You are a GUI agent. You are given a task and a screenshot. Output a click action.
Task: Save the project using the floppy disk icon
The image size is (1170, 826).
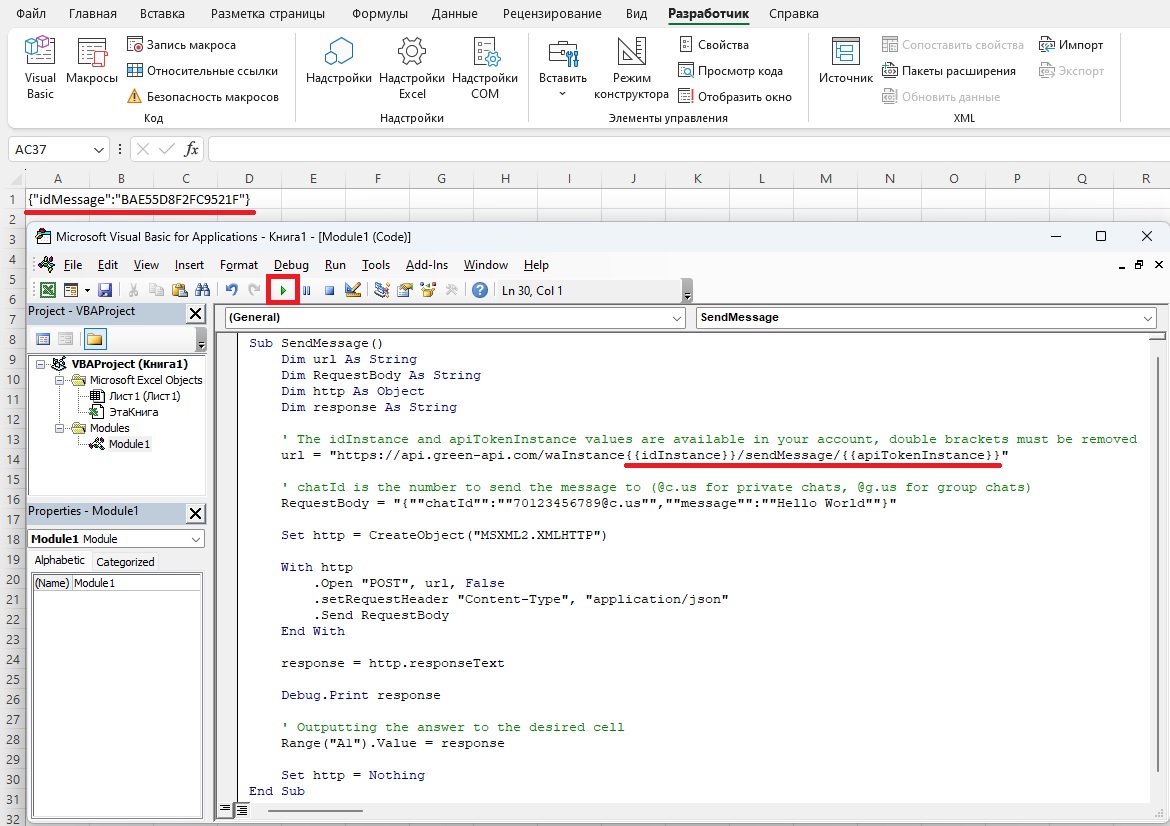pos(105,290)
